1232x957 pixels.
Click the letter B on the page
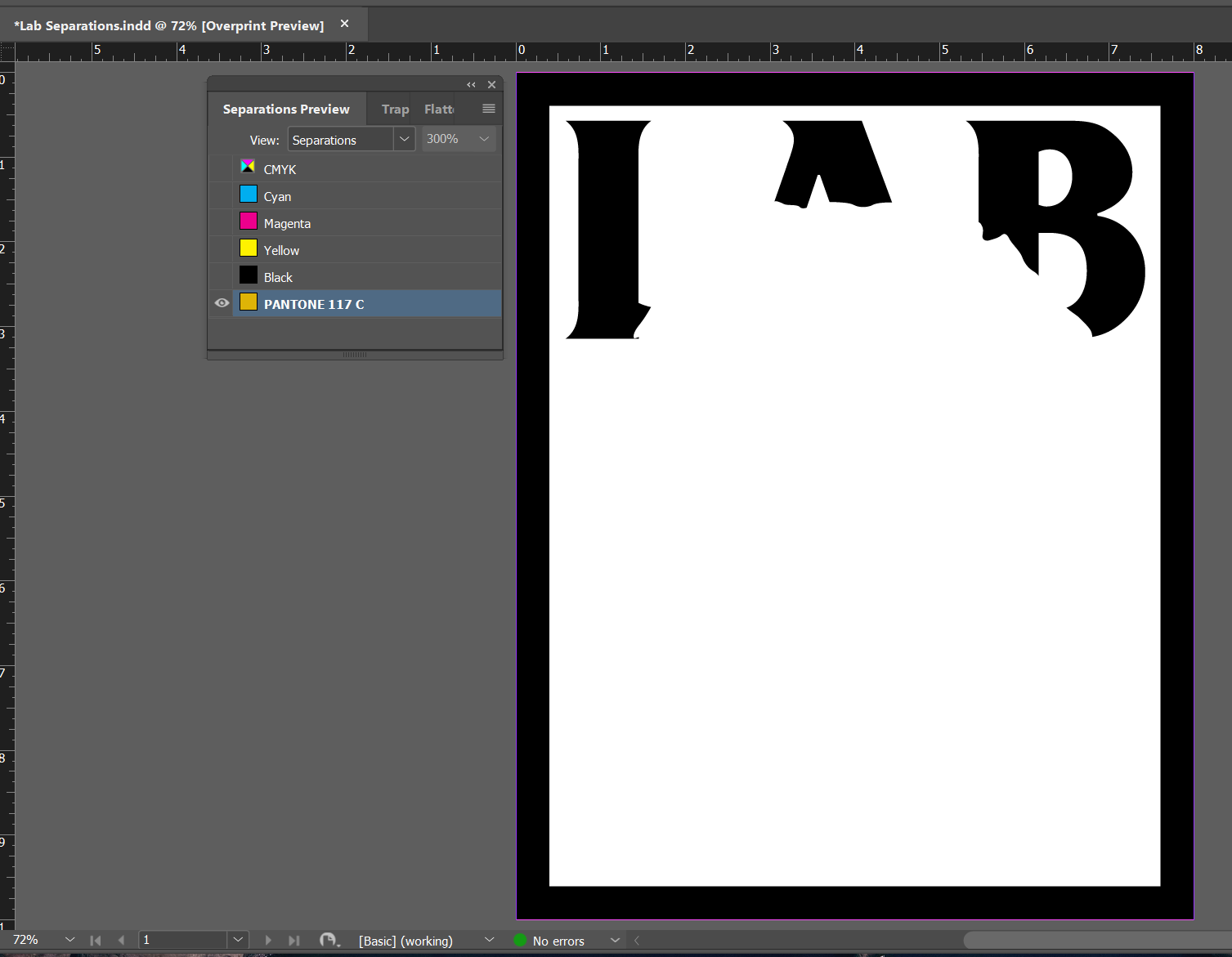coord(1056,227)
